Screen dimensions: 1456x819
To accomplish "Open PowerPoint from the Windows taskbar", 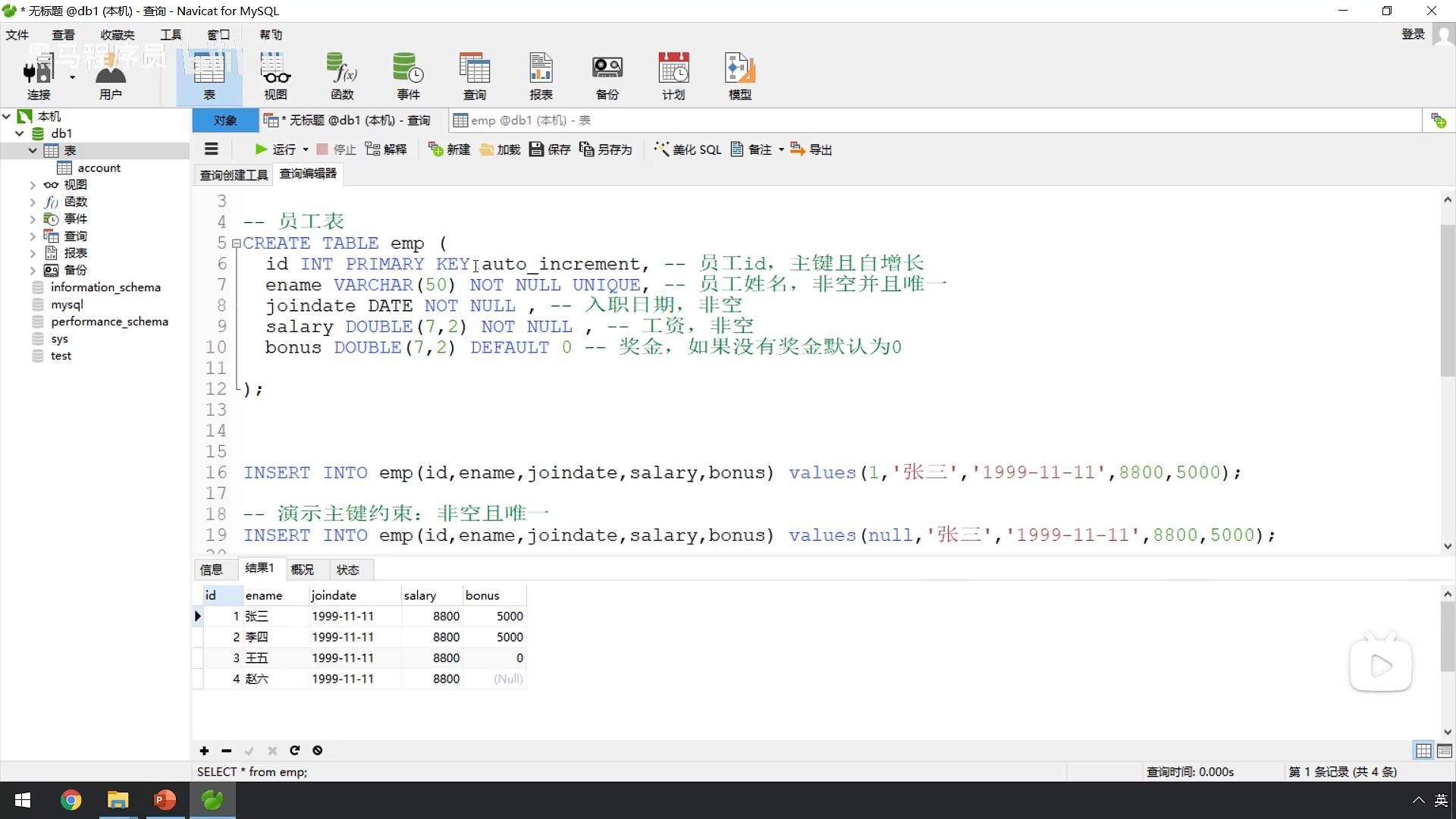I will pos(165,800).
